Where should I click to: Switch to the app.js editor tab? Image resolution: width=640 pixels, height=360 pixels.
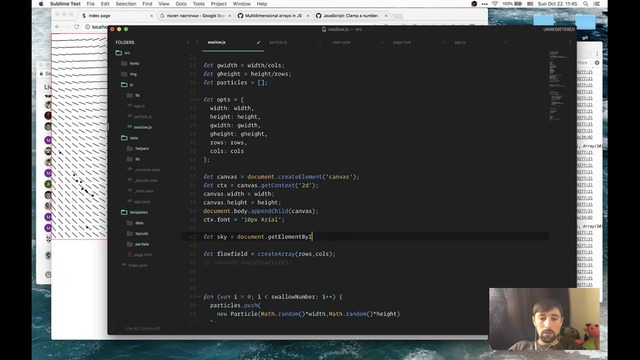pyautogui.click(x=460, y=42)
